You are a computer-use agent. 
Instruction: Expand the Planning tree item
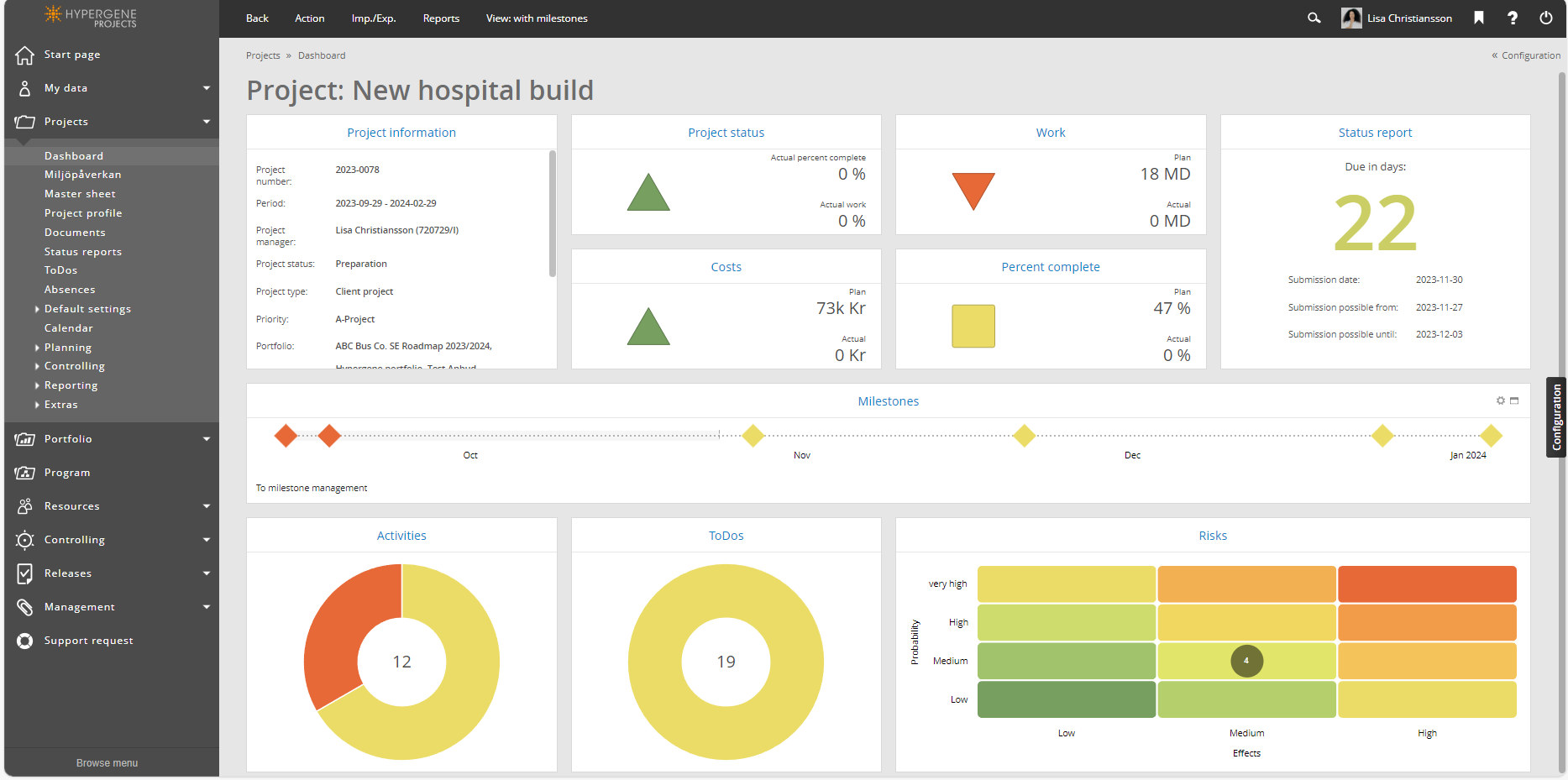(x=37, y=348)
